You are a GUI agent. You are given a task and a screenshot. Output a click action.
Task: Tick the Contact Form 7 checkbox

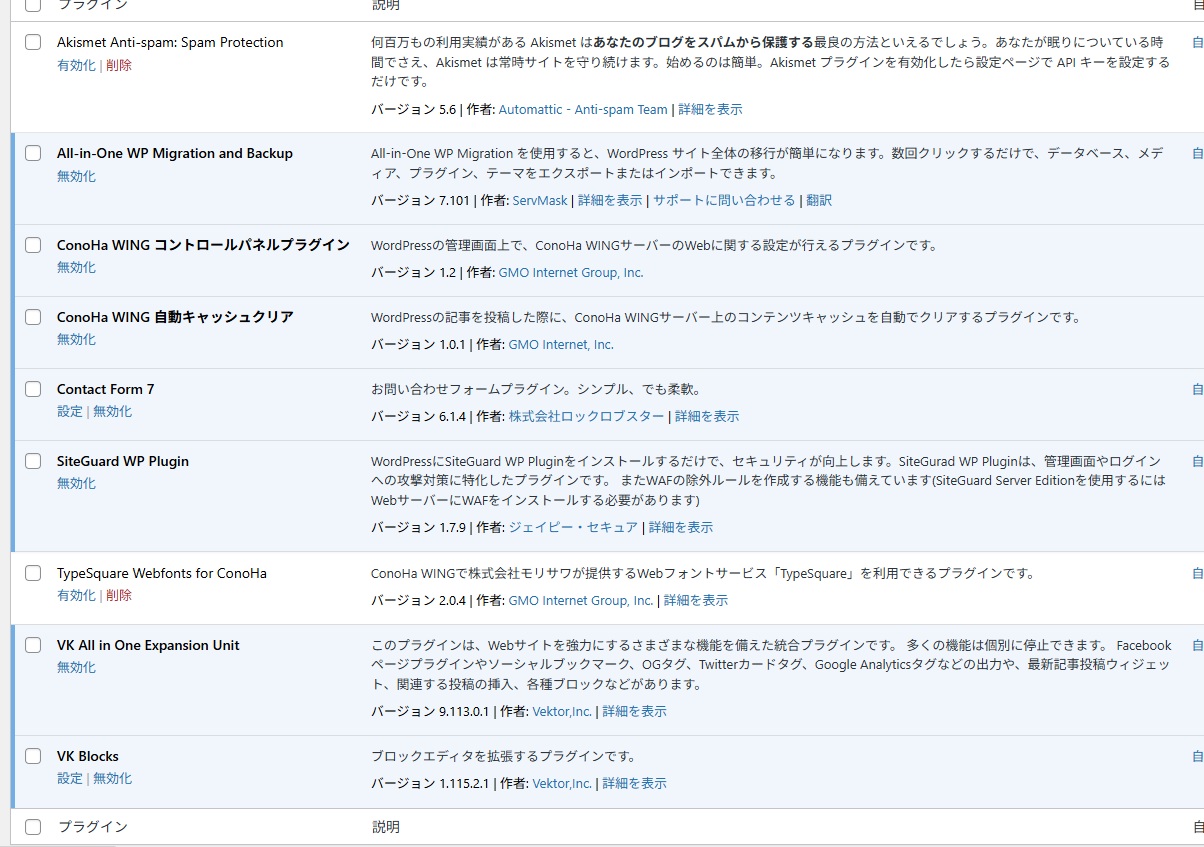[x=33, y=389]
